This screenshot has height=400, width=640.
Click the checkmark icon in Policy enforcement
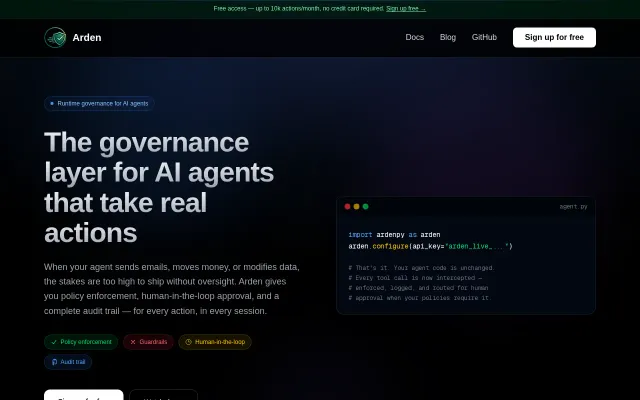point(54,342)
